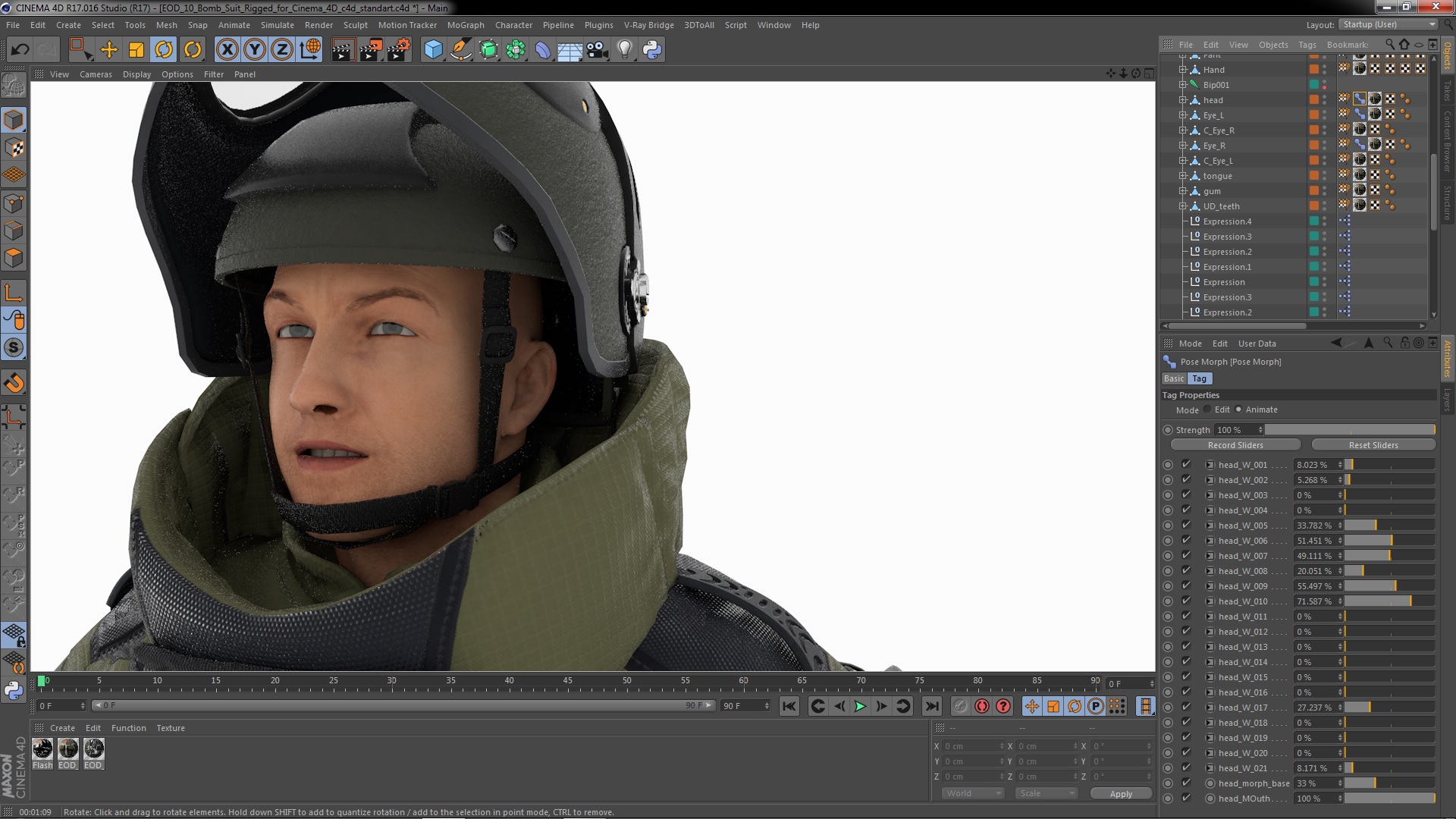Select the Live Selection tool
The height and width of the screenshot is (819, 1456).
80,50
